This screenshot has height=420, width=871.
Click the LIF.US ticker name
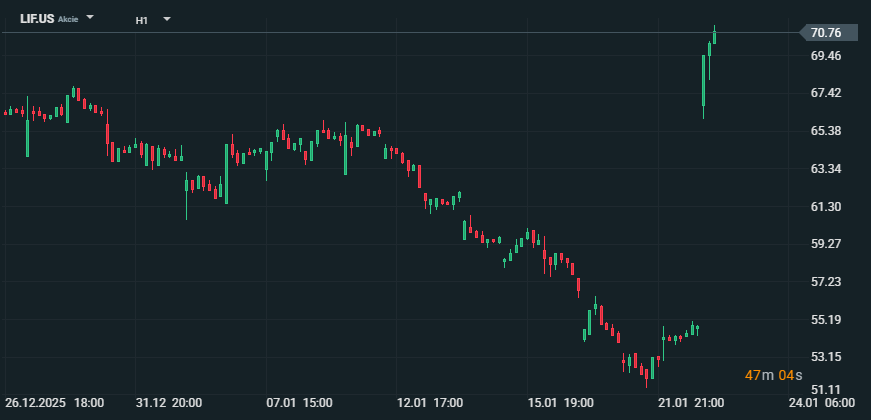pos(36,19)
